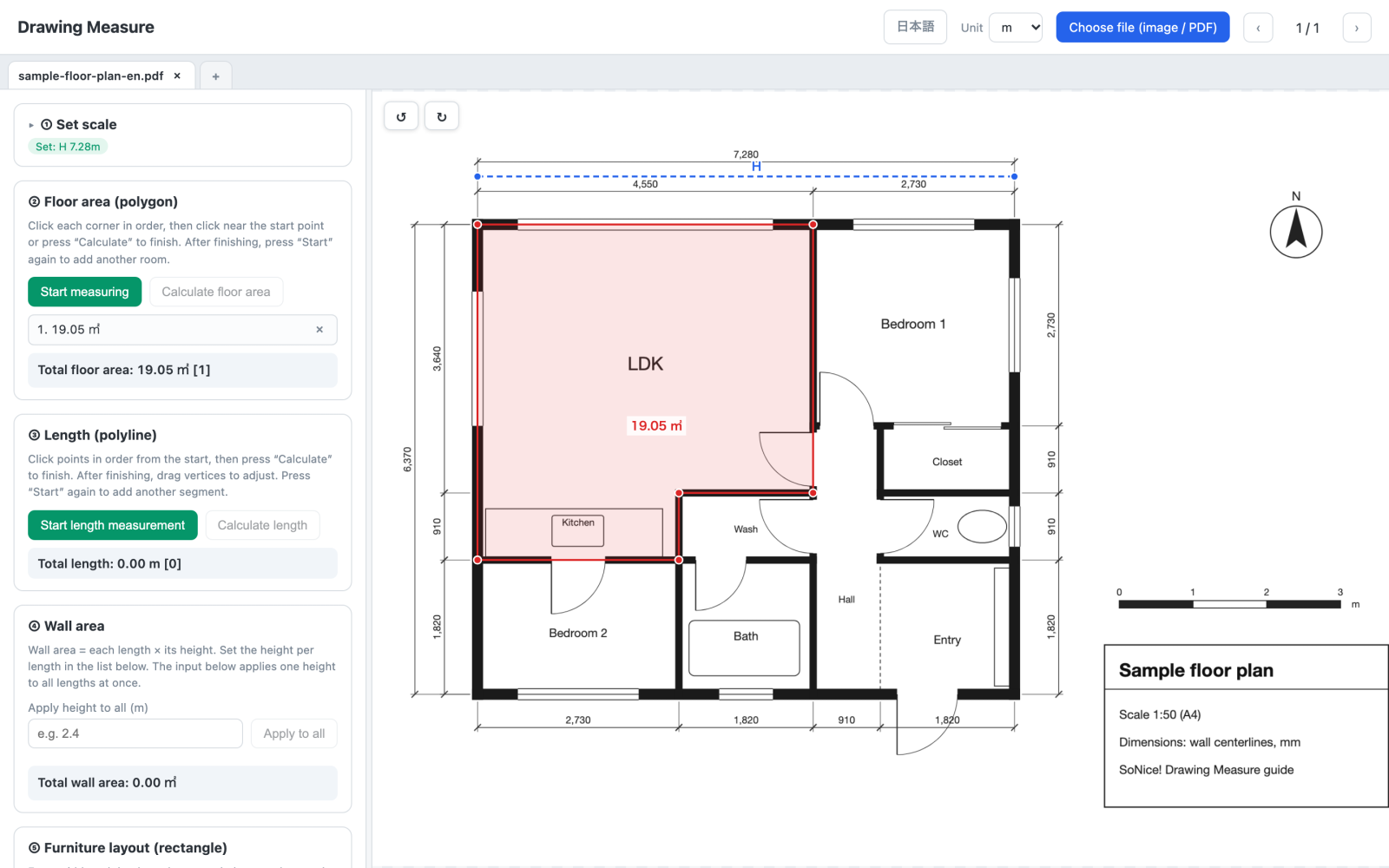The width and height of the screenshot is (1389, 868).
Task: Click the polygon vertex at LDK bottom-left corner
Action: (477, 560)
